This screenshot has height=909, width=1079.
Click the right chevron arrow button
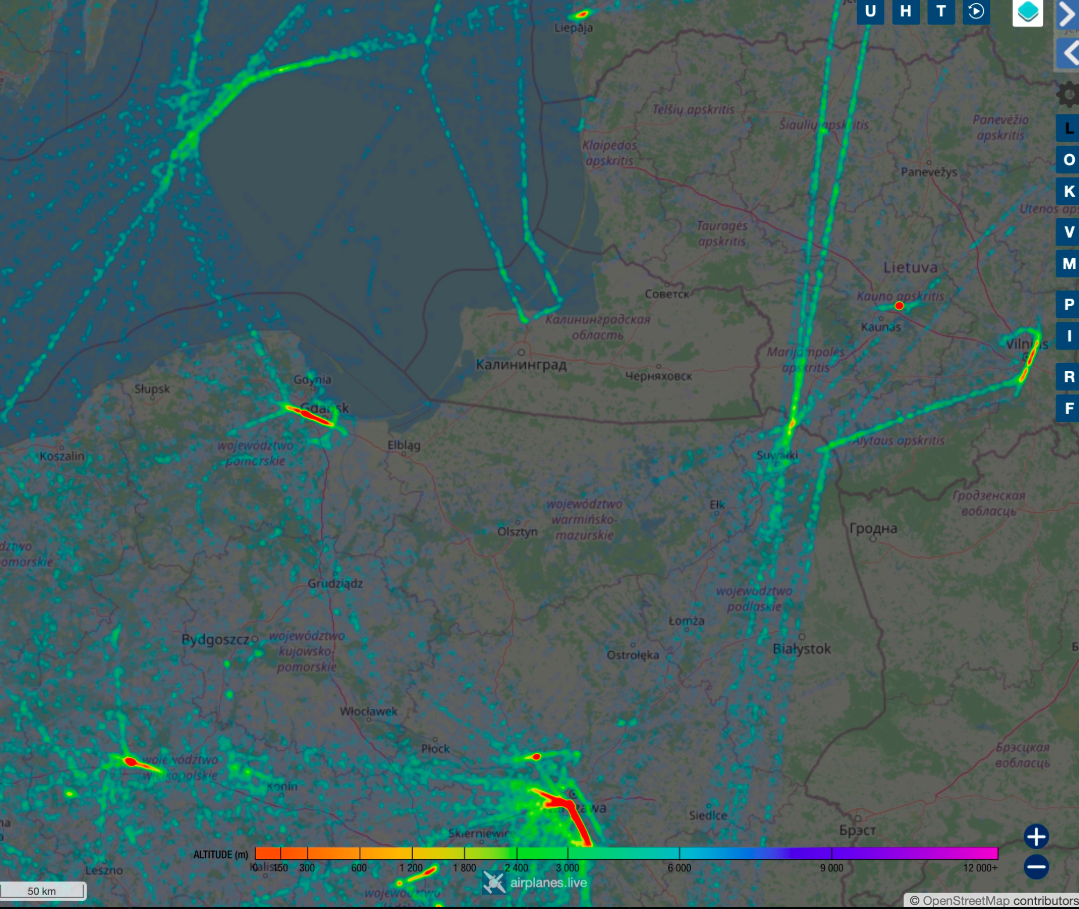1067,14
